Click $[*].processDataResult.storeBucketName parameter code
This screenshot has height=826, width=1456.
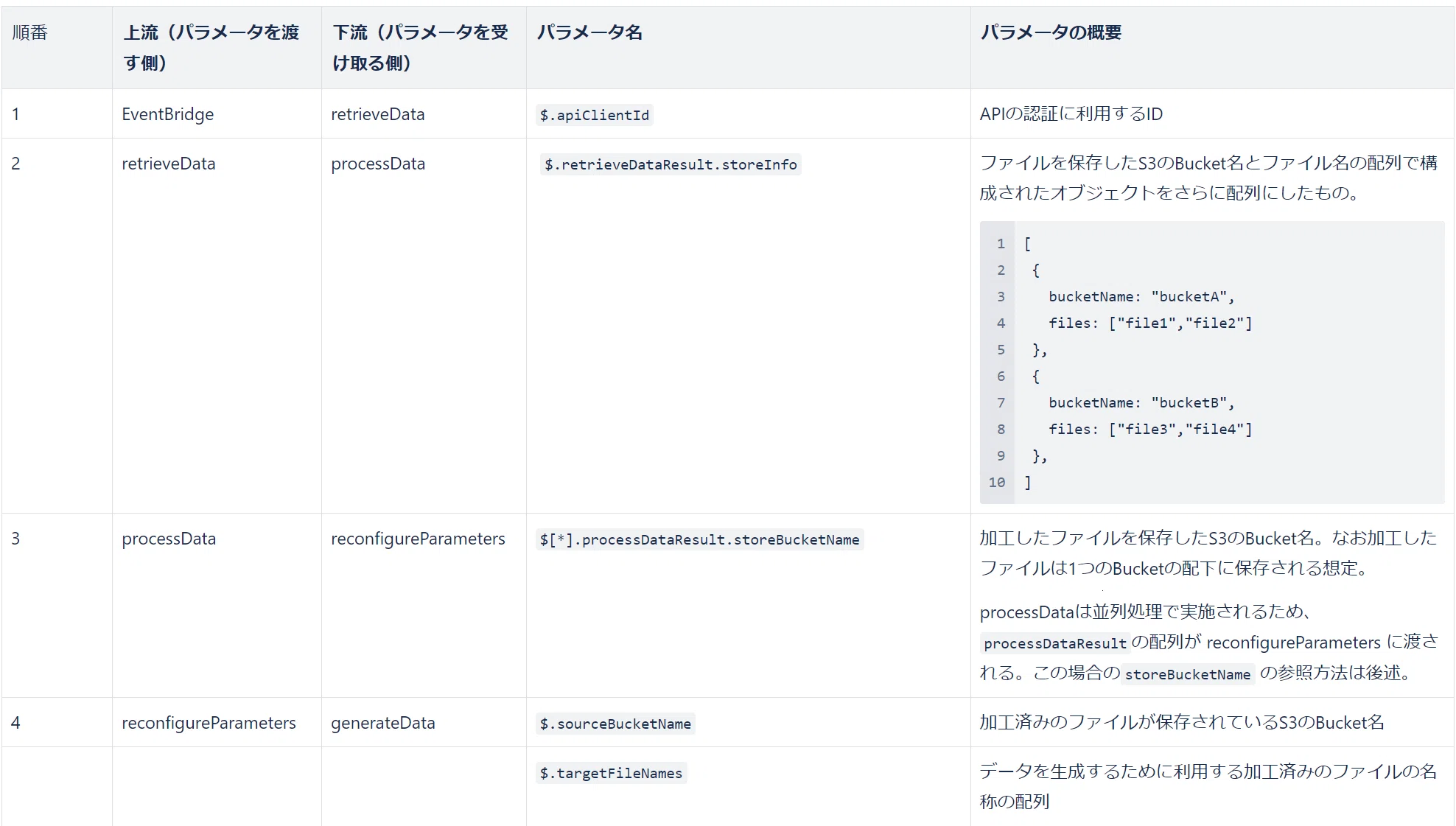point(699,539)
